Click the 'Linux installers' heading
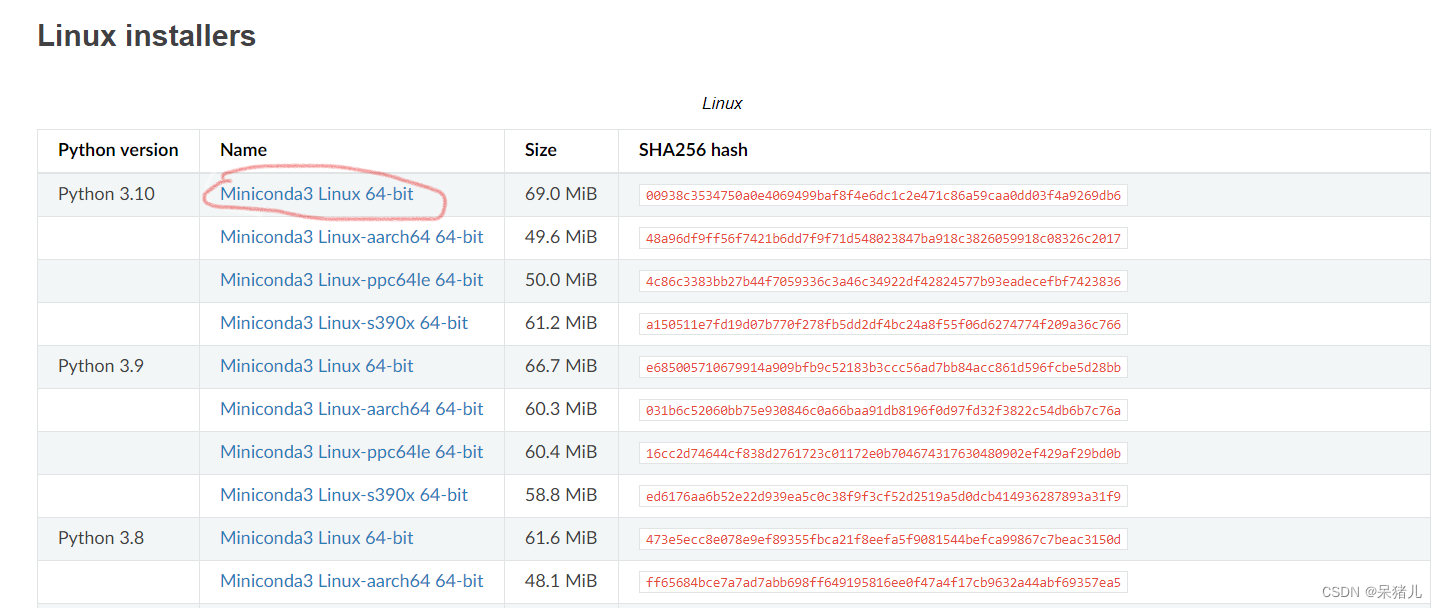Screen dimensions: 1437x608 (147, 36)
